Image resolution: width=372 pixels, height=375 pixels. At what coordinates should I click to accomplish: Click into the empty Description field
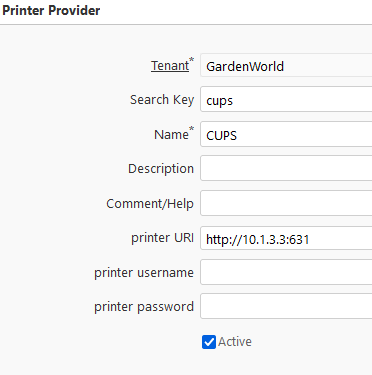[x=286, y=168]
